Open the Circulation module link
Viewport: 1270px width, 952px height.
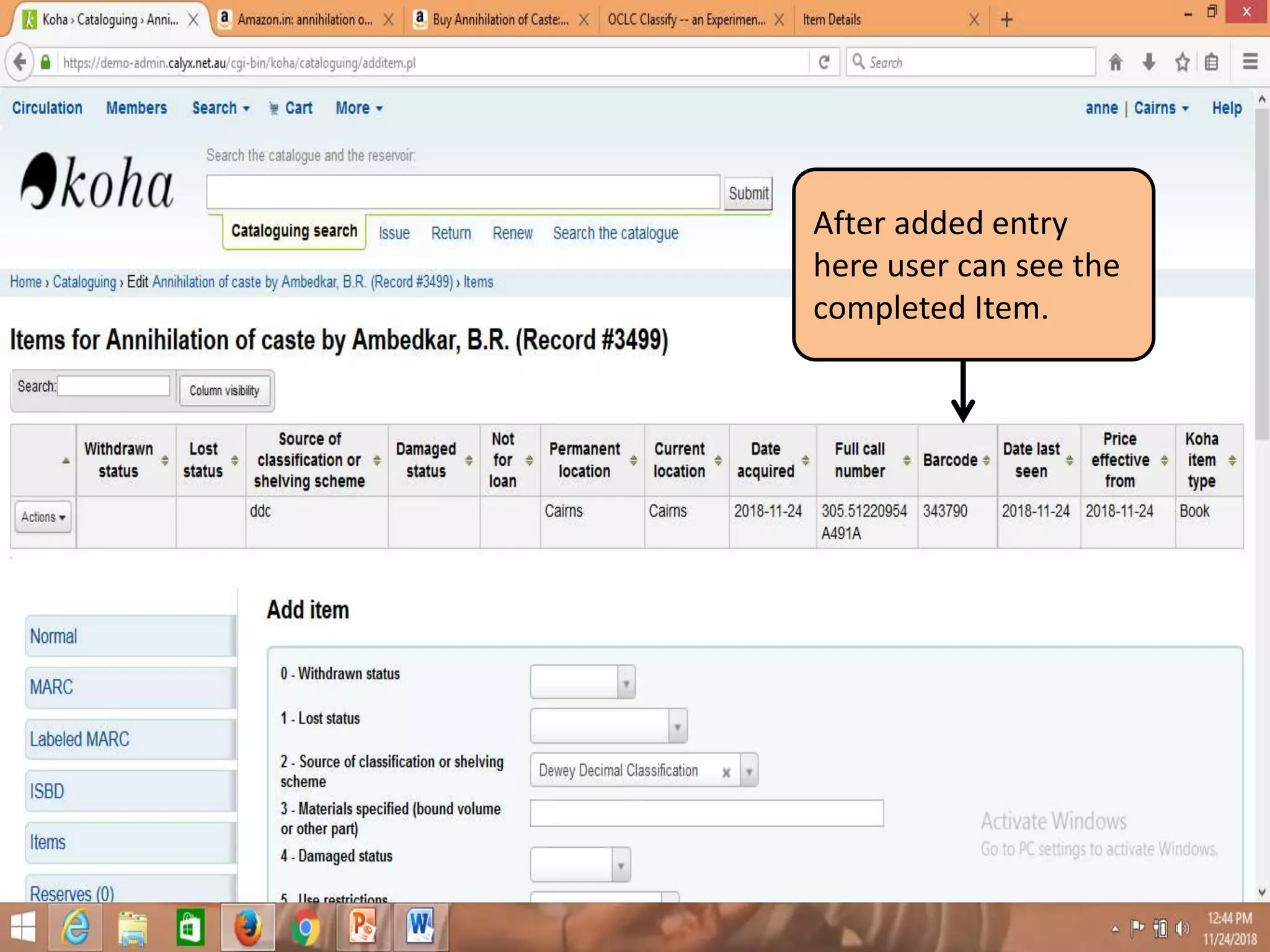click(x=47, y=108)
